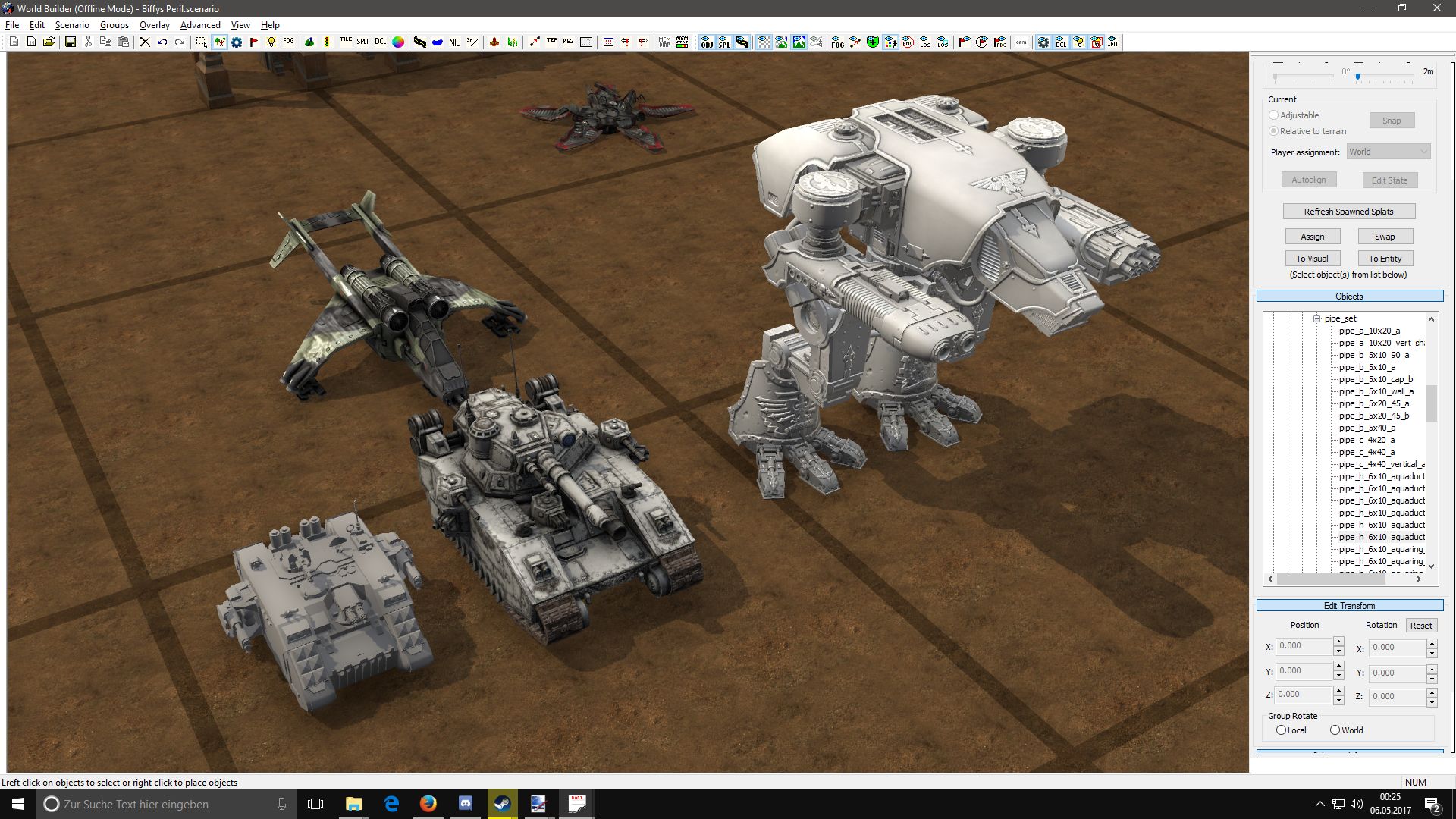Toggle SPL visibility eye icon
This screenshot has width=1456, height=819.
click(724, 42)
